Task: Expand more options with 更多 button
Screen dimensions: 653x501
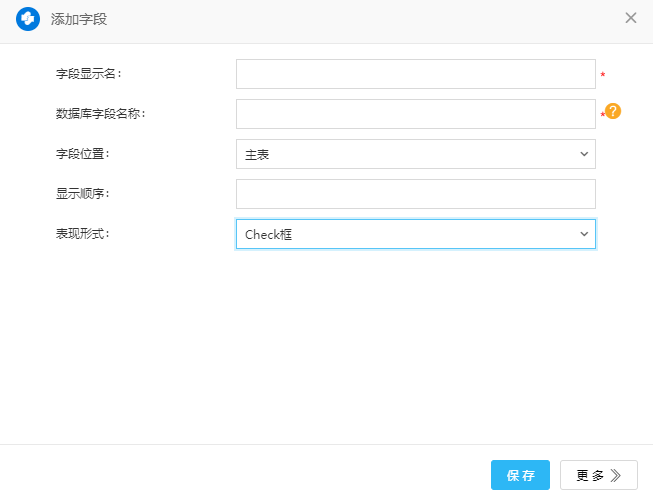Action: coord(598,476)
